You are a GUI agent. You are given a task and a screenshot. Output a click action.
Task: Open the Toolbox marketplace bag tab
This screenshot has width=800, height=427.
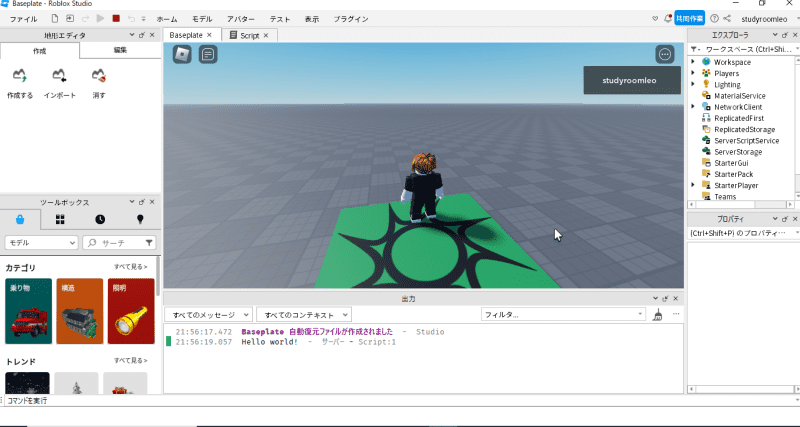click(x=20, y=219)
